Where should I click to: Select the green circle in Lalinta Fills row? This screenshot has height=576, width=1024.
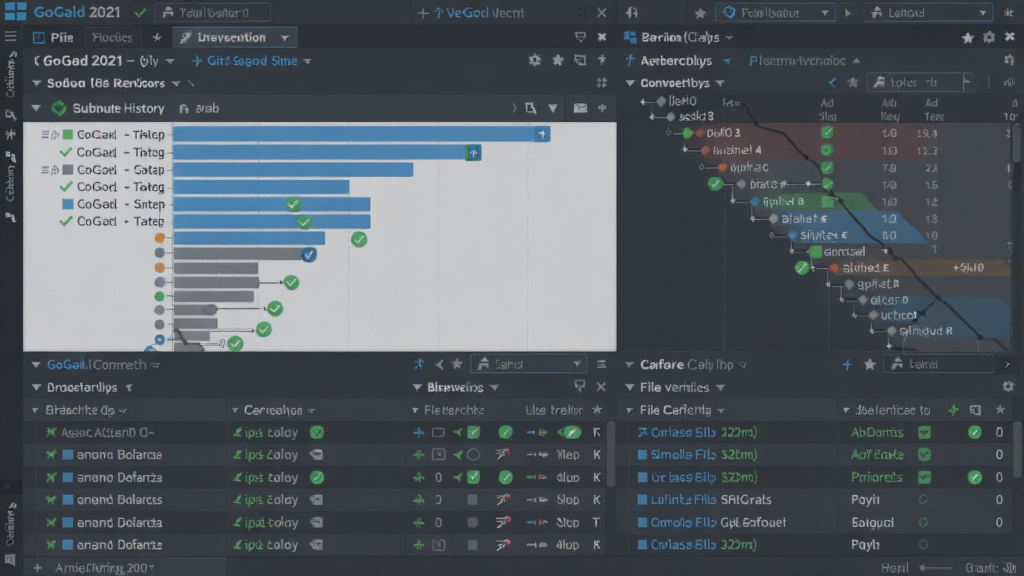pyautogui.click(x=923, y=500)
